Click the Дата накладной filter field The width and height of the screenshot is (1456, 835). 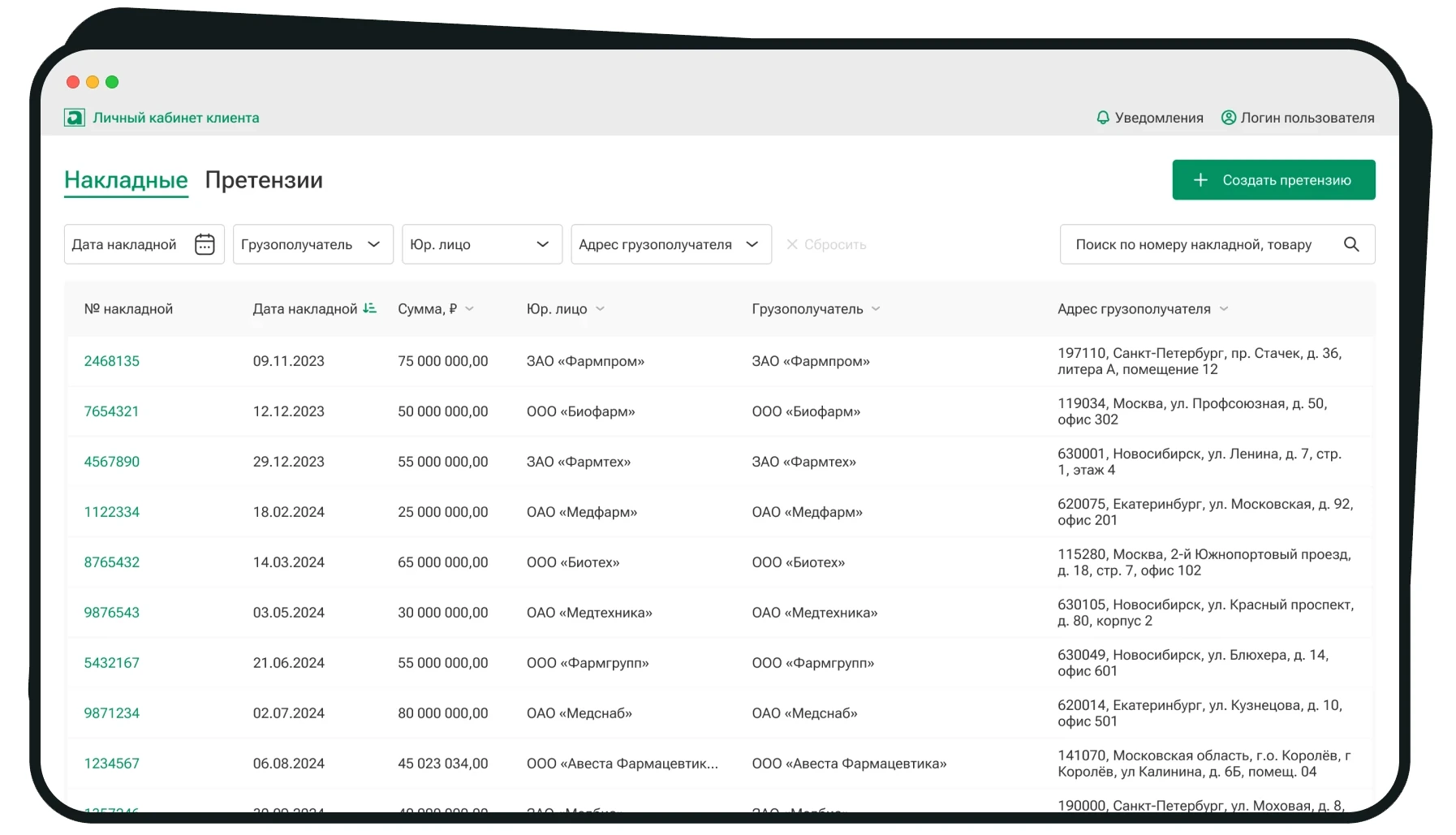144,244
